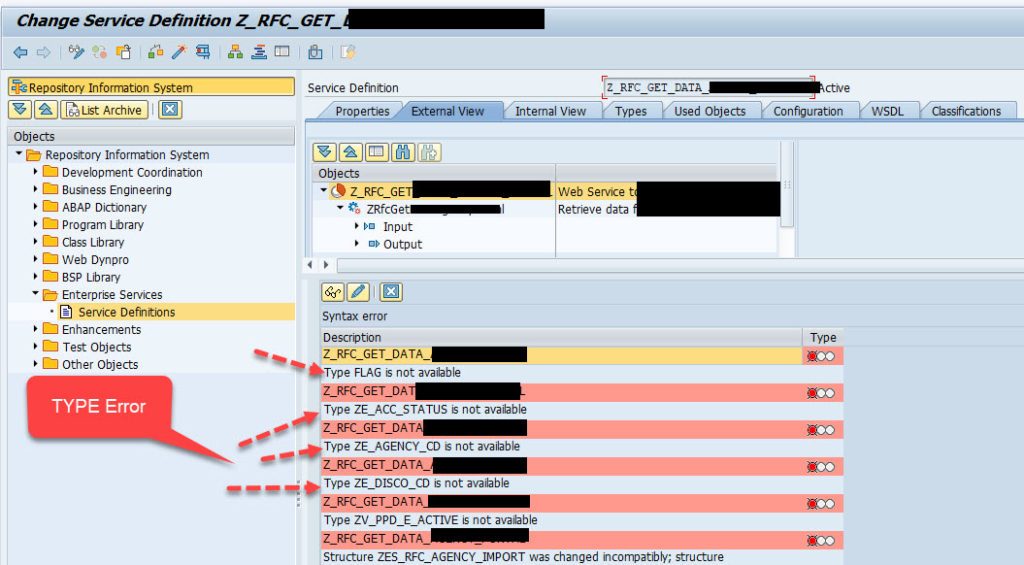This screenshot has width=1024, height=565.
Task: Click the Repository Information System button
Action: point(151,87)
